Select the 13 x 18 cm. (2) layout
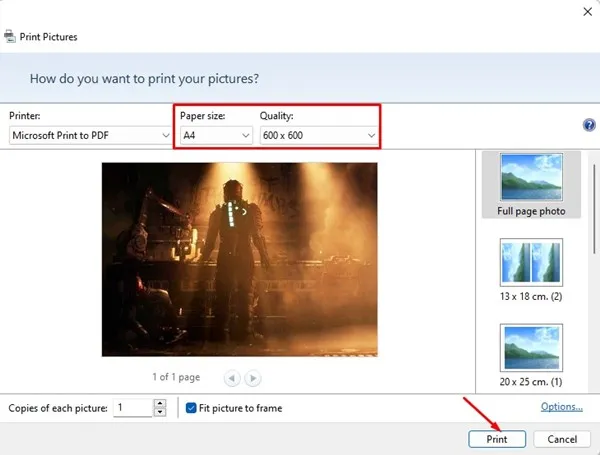This screenshot has height=455, width=600. (531, 270)
